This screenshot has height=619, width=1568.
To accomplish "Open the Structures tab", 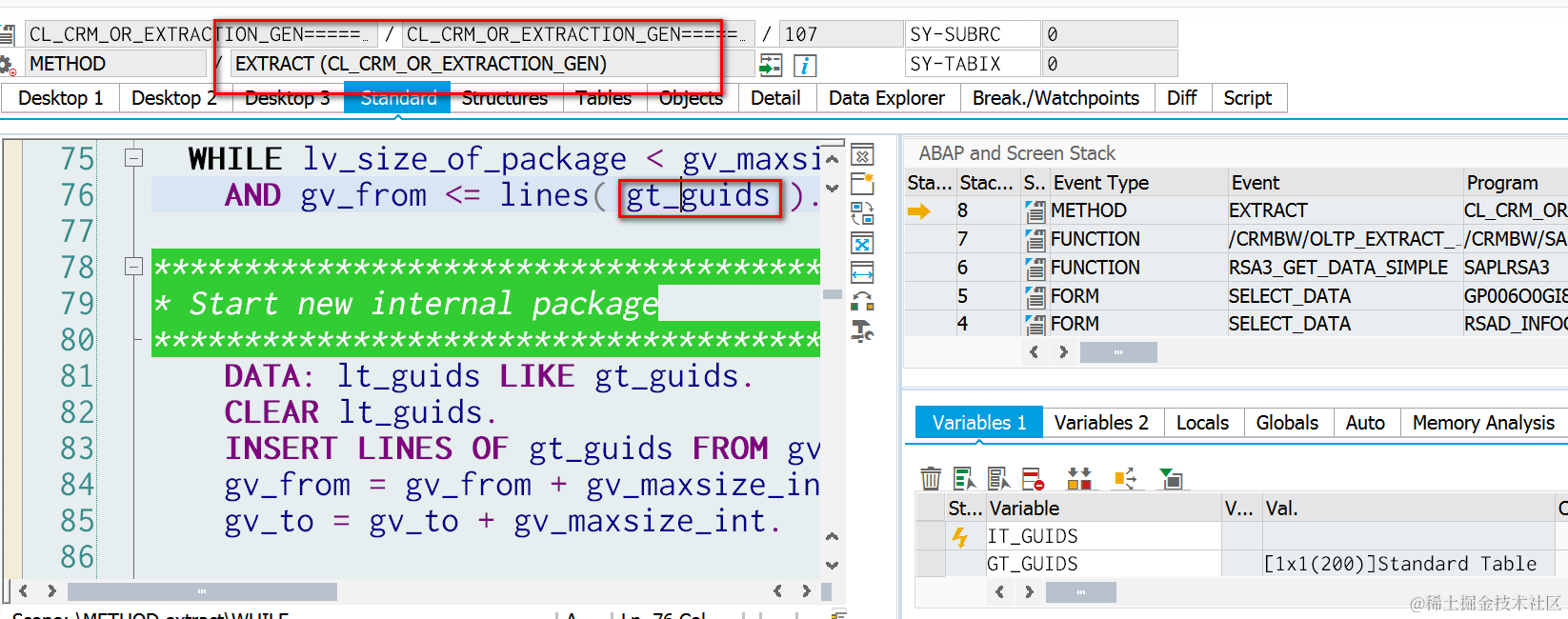I will coord(505,98).
